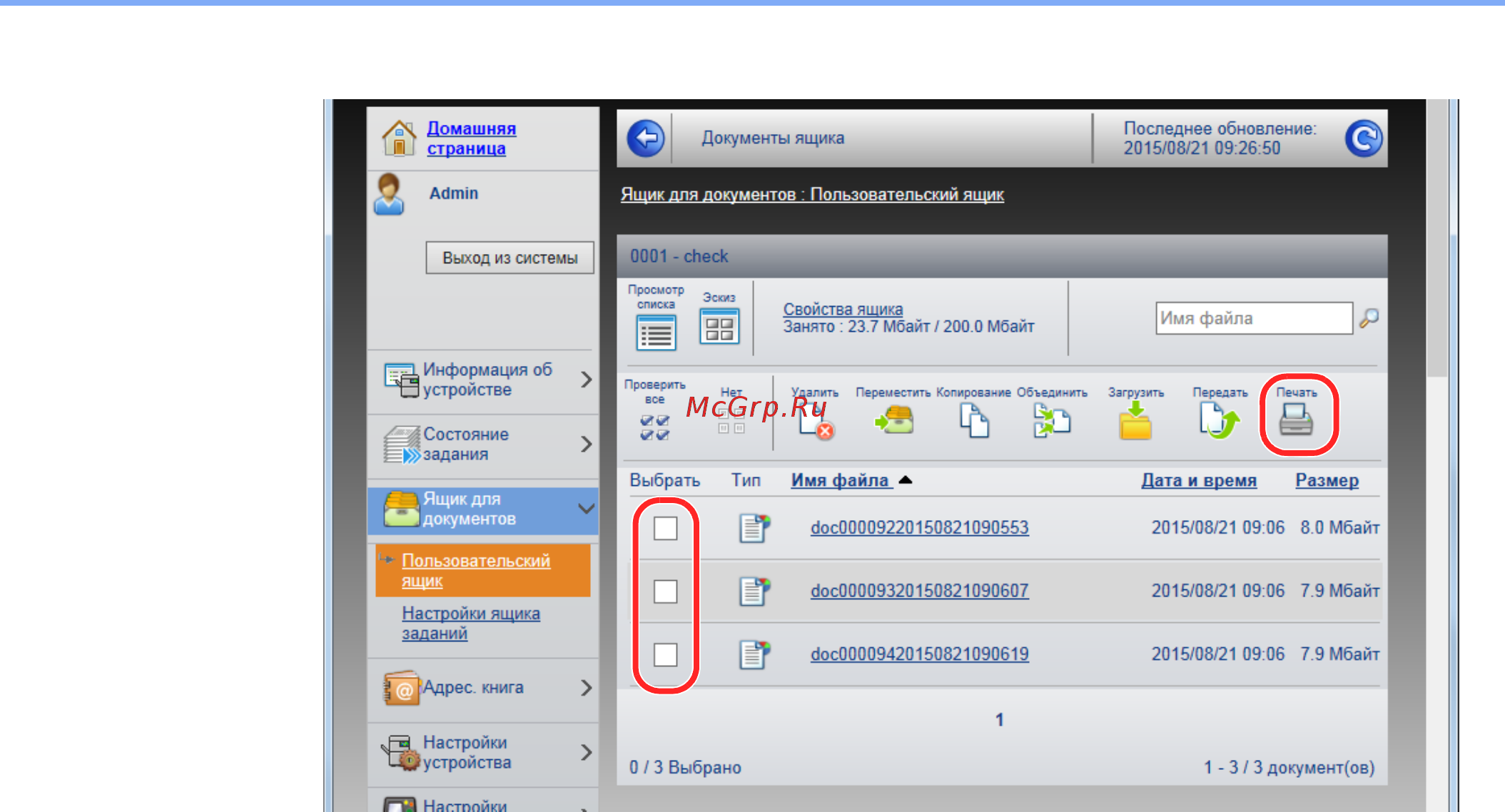1505x812 pixels.
Task: Refresh page with circular update icon
Action: [1363, 138]
